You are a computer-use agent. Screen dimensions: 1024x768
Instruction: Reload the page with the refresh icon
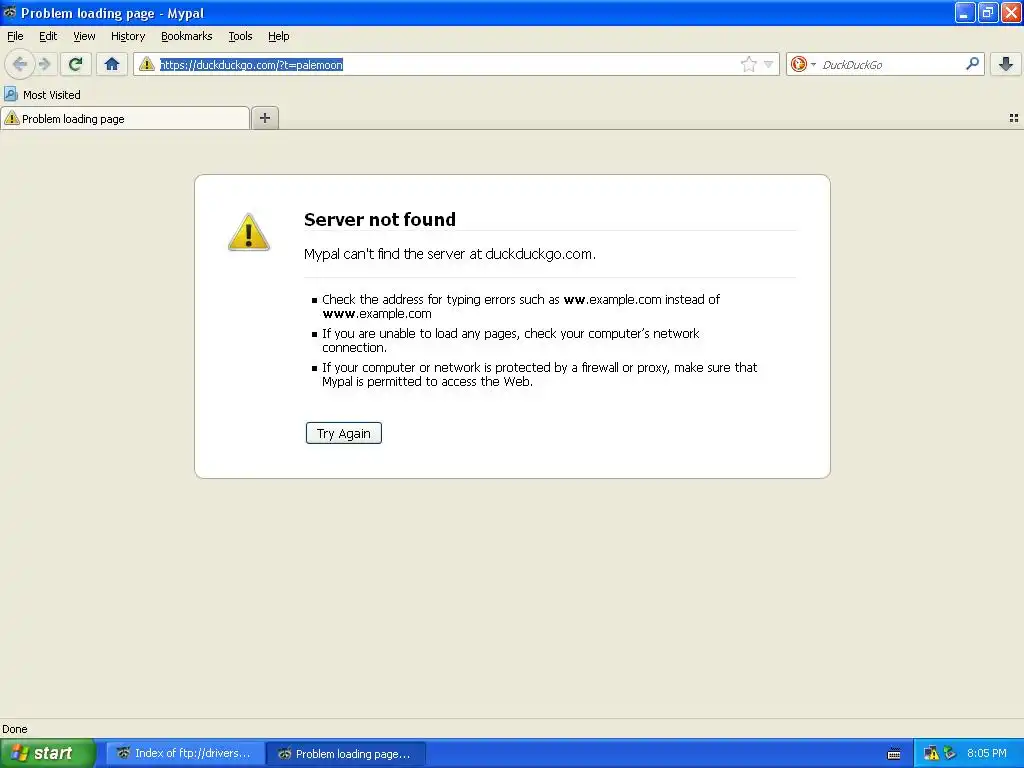tap(76, 64)
